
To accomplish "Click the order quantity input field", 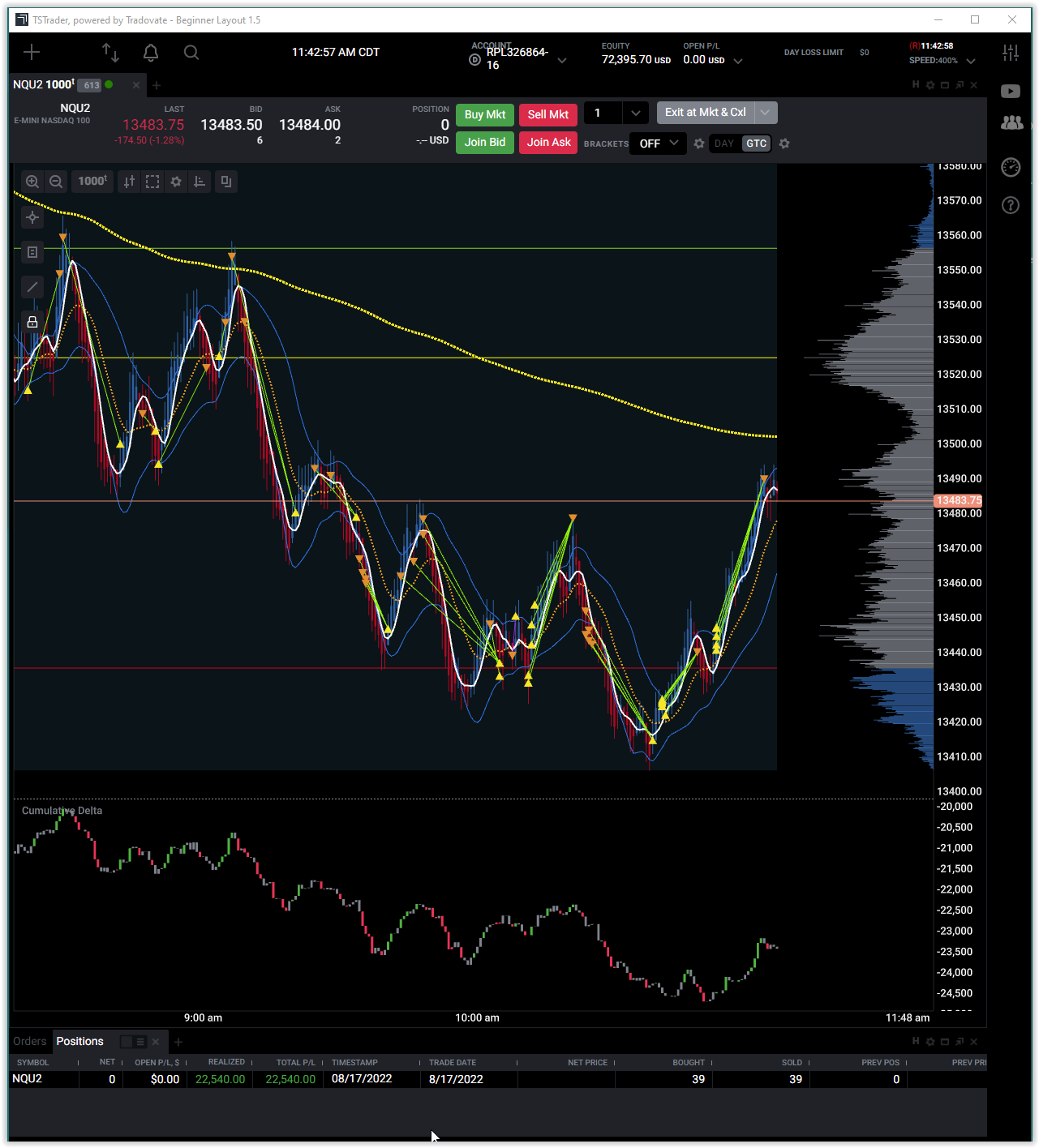I will [603, 114].
